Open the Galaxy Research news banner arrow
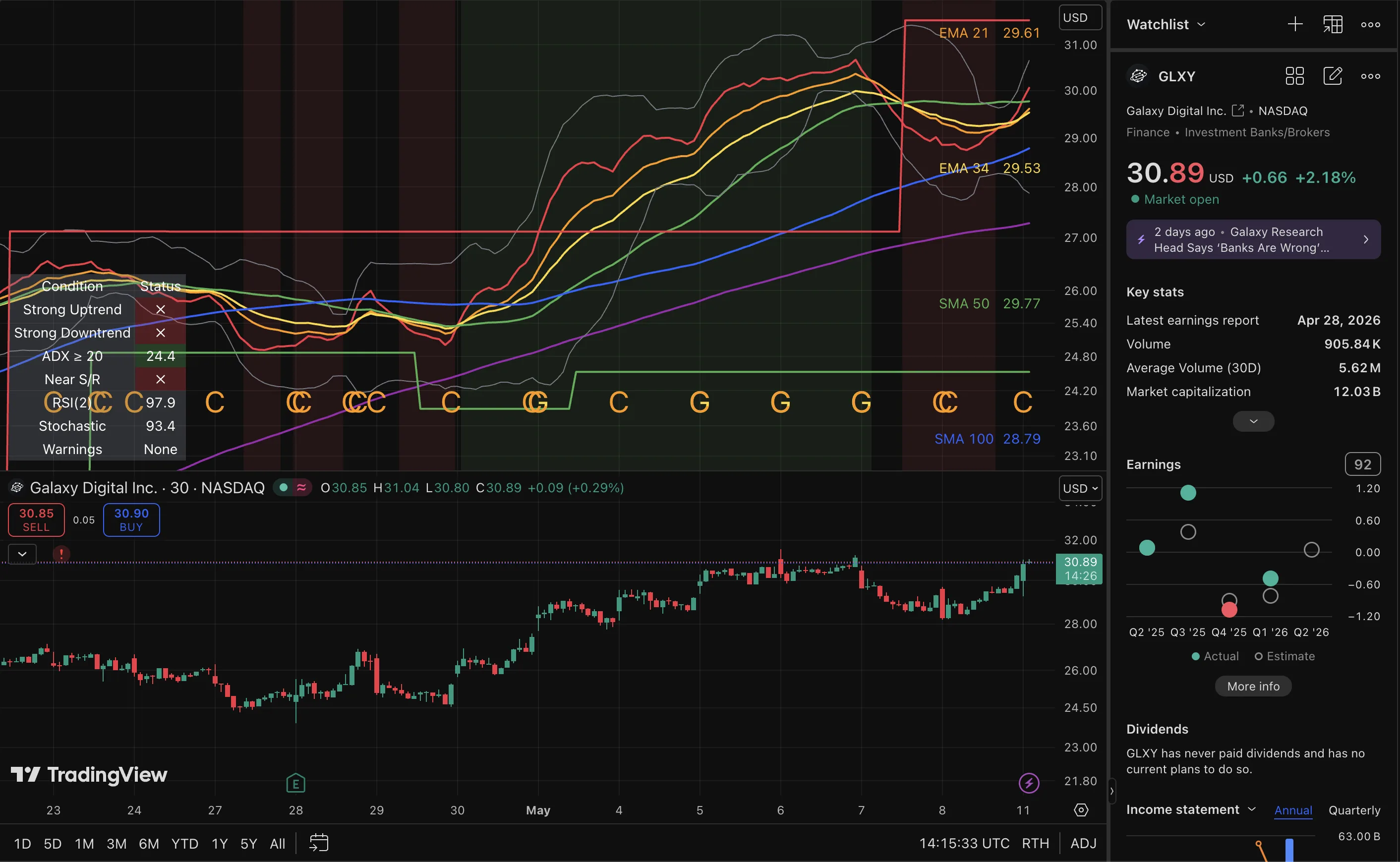 (x=1366, y=239)
